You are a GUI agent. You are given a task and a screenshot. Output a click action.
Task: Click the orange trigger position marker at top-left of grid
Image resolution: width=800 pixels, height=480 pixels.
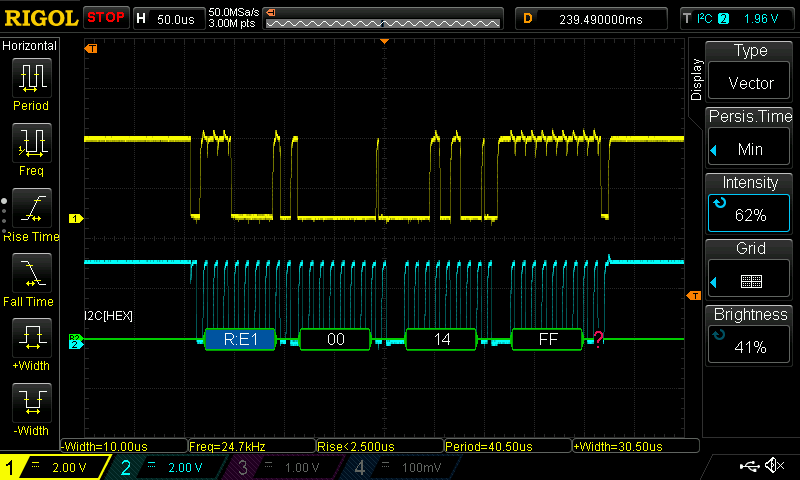pos(91,48)
